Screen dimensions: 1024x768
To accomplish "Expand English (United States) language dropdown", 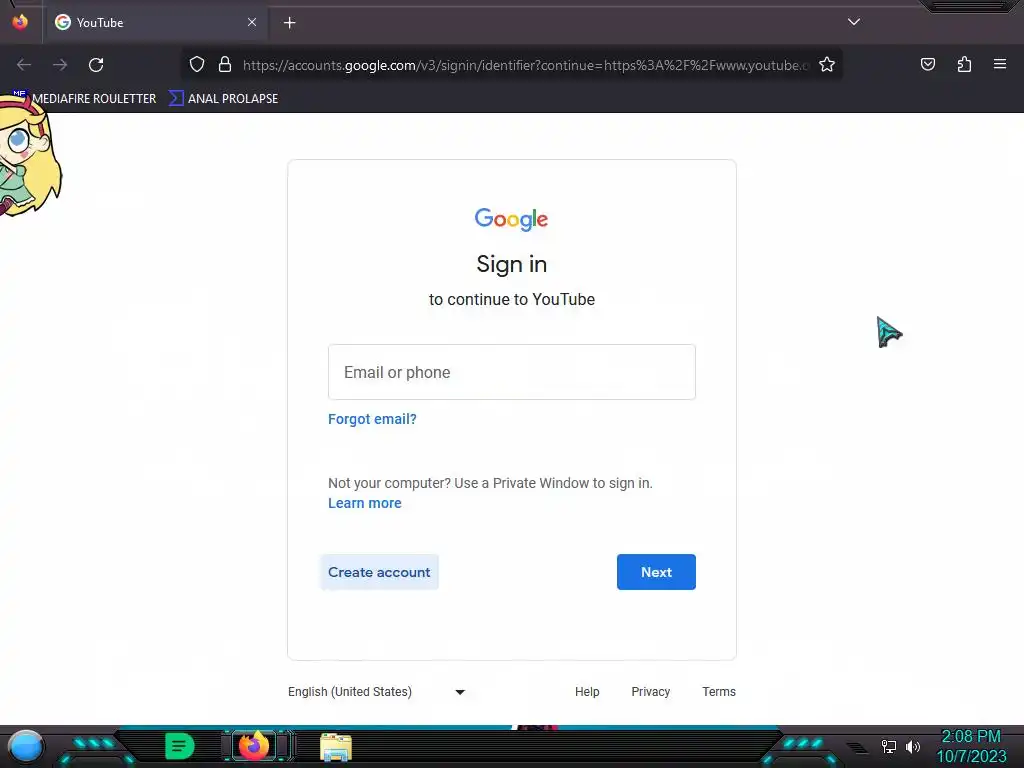I will (x=376, y=692).
